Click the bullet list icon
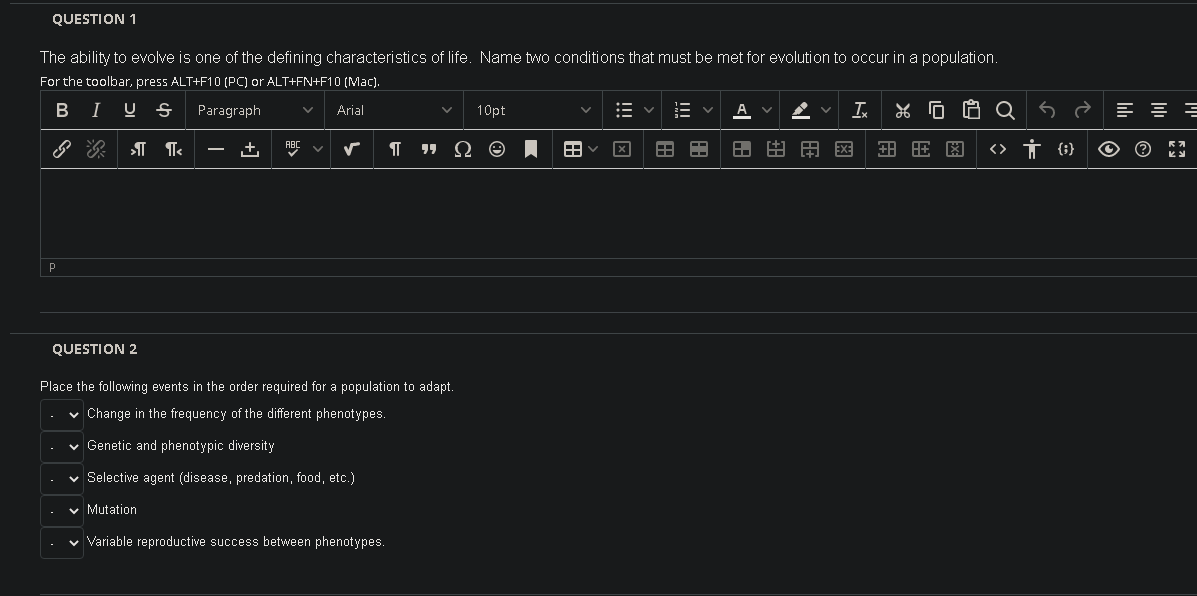Image resolution: width=1197 pixels, height=596 pixels. tap(624, 111)
